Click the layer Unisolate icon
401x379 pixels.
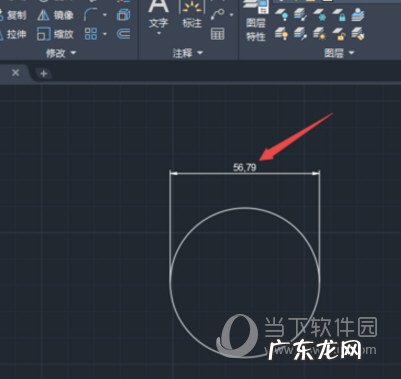(x=300, y=34)
